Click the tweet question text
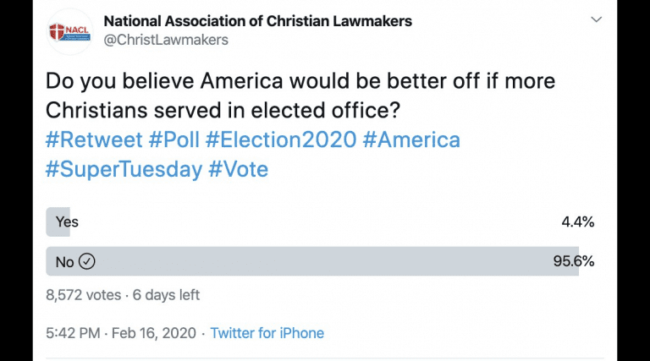 (x=300, y=95)
